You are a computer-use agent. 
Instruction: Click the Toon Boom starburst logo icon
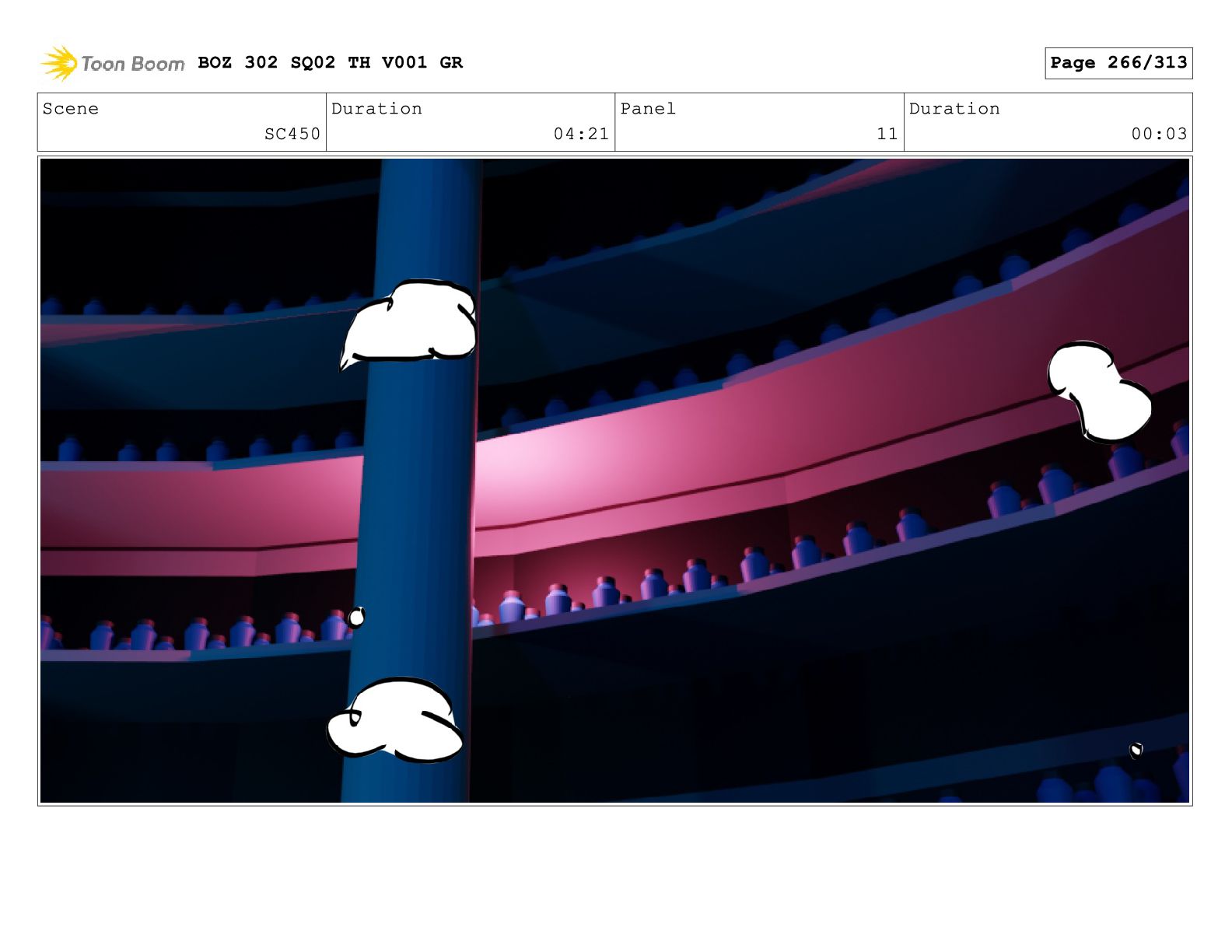coord(58,63)
